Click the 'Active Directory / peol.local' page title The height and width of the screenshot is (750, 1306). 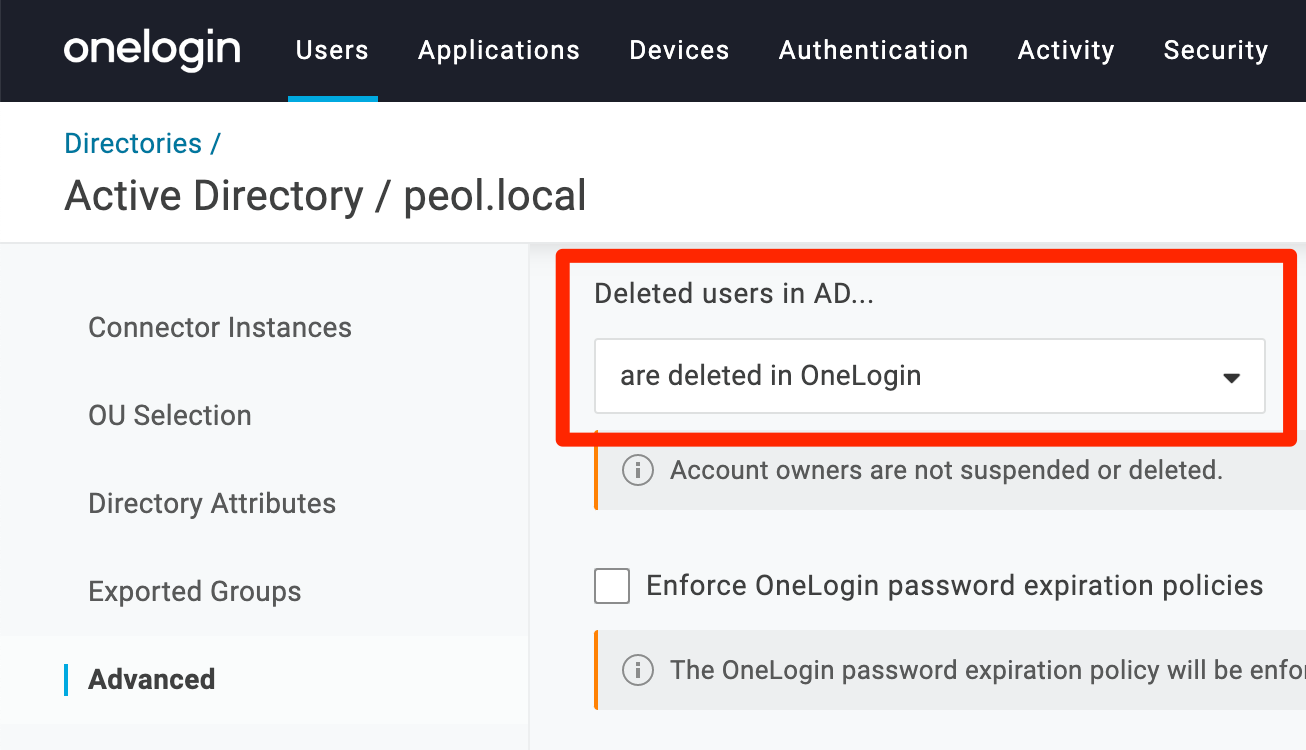pos(325,196)
